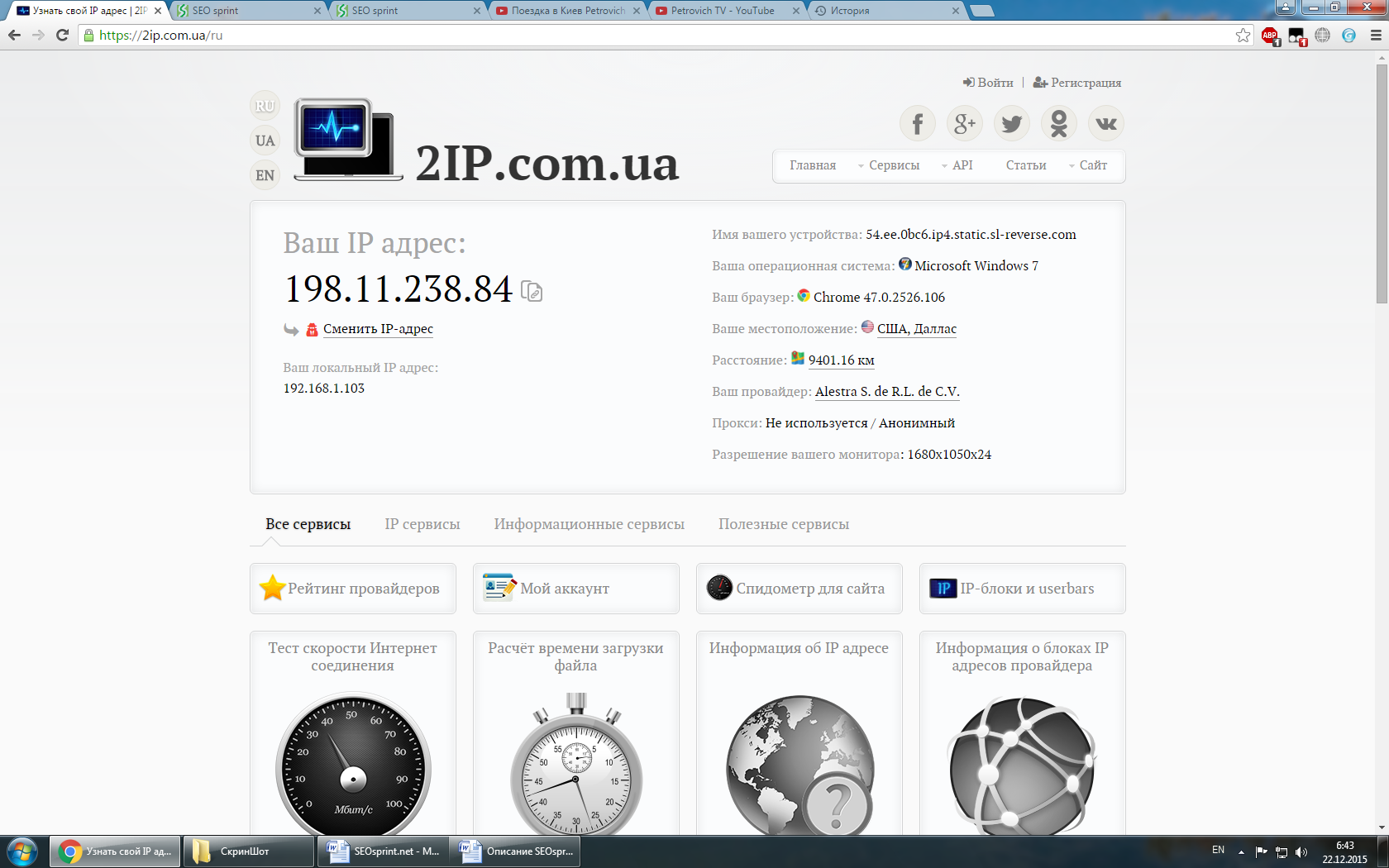
Task: Open the speedometer internet speed test image
Action: [353, 765]
